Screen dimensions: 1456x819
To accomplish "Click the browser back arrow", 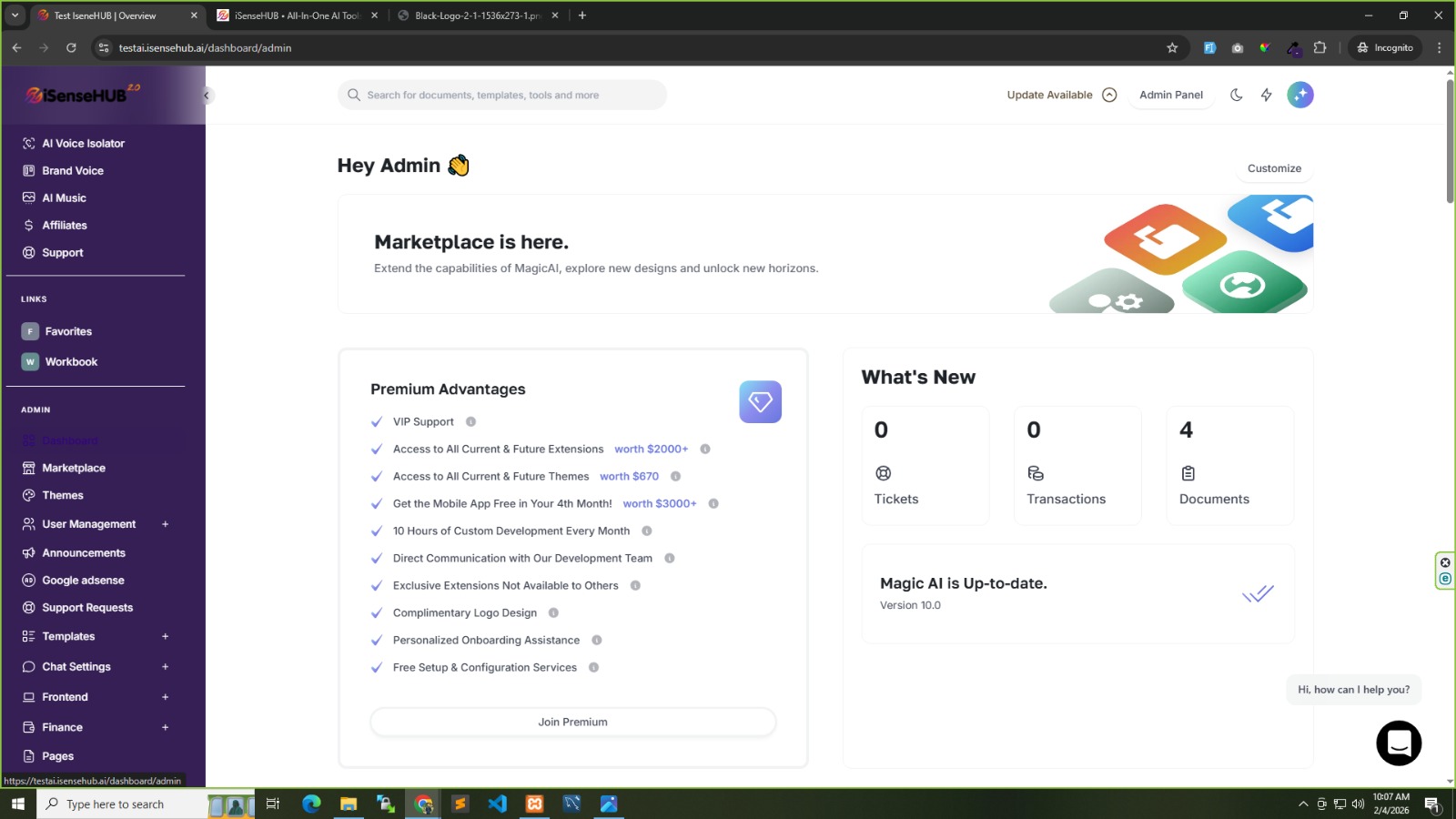I will click(16, 48).
